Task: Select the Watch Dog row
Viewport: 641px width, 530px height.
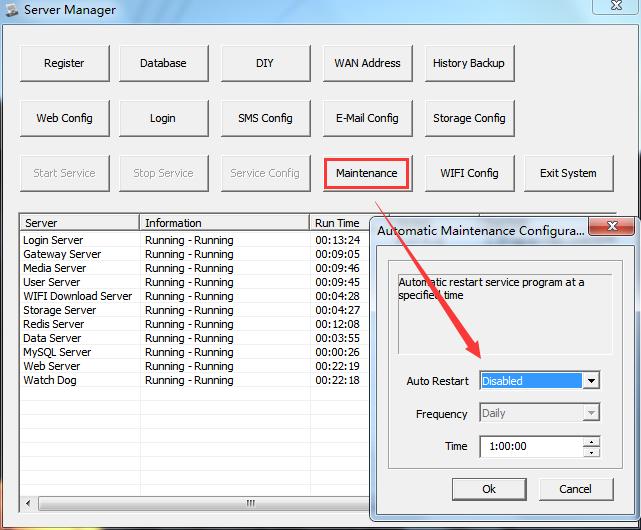Action: point(195,380)
